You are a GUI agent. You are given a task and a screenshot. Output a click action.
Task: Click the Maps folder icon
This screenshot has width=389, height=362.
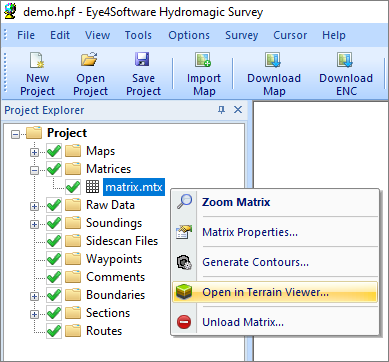[73, 151]
